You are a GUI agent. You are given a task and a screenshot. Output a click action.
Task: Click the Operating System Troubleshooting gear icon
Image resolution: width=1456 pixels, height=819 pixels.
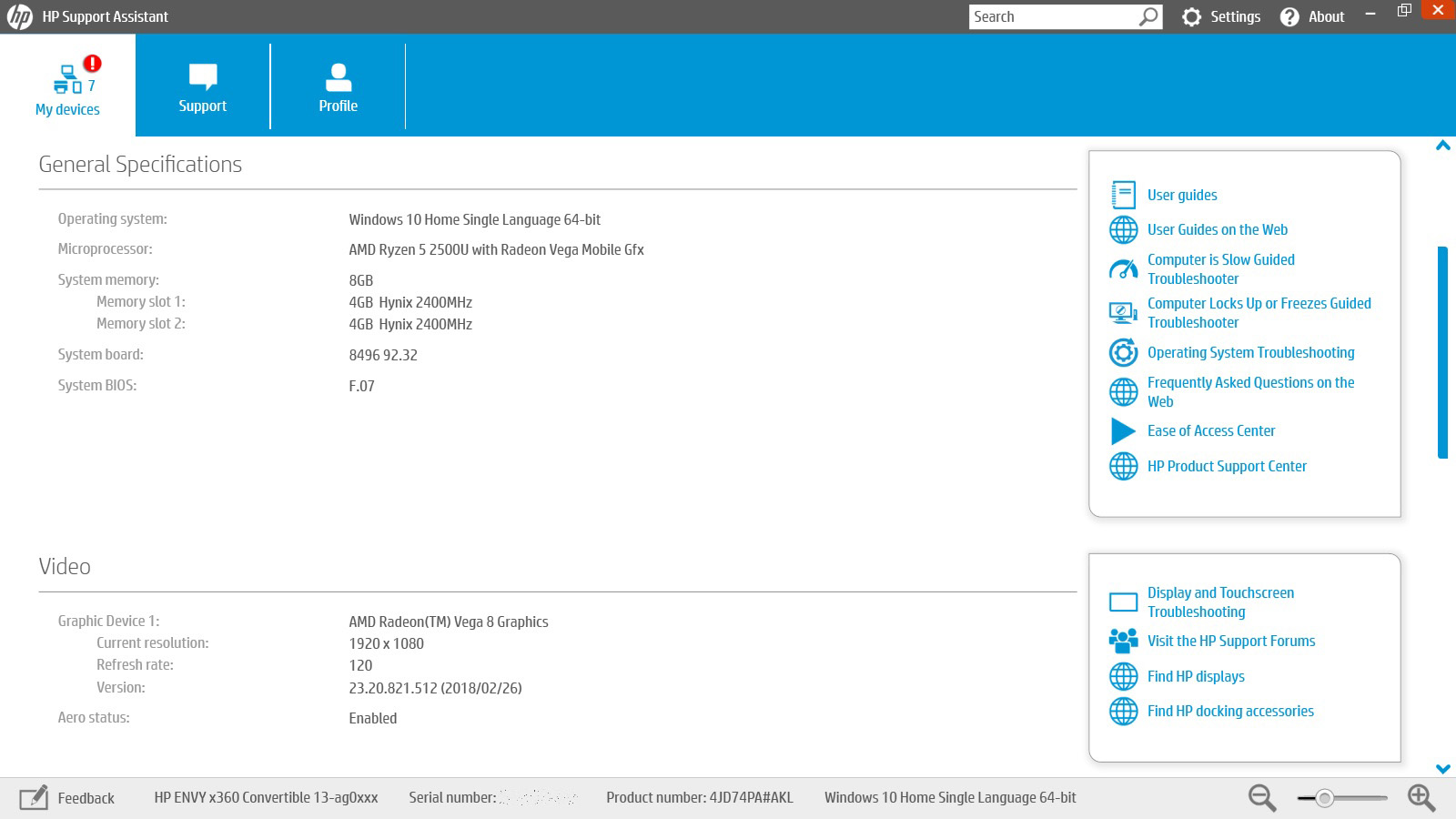coord(1123,352)
